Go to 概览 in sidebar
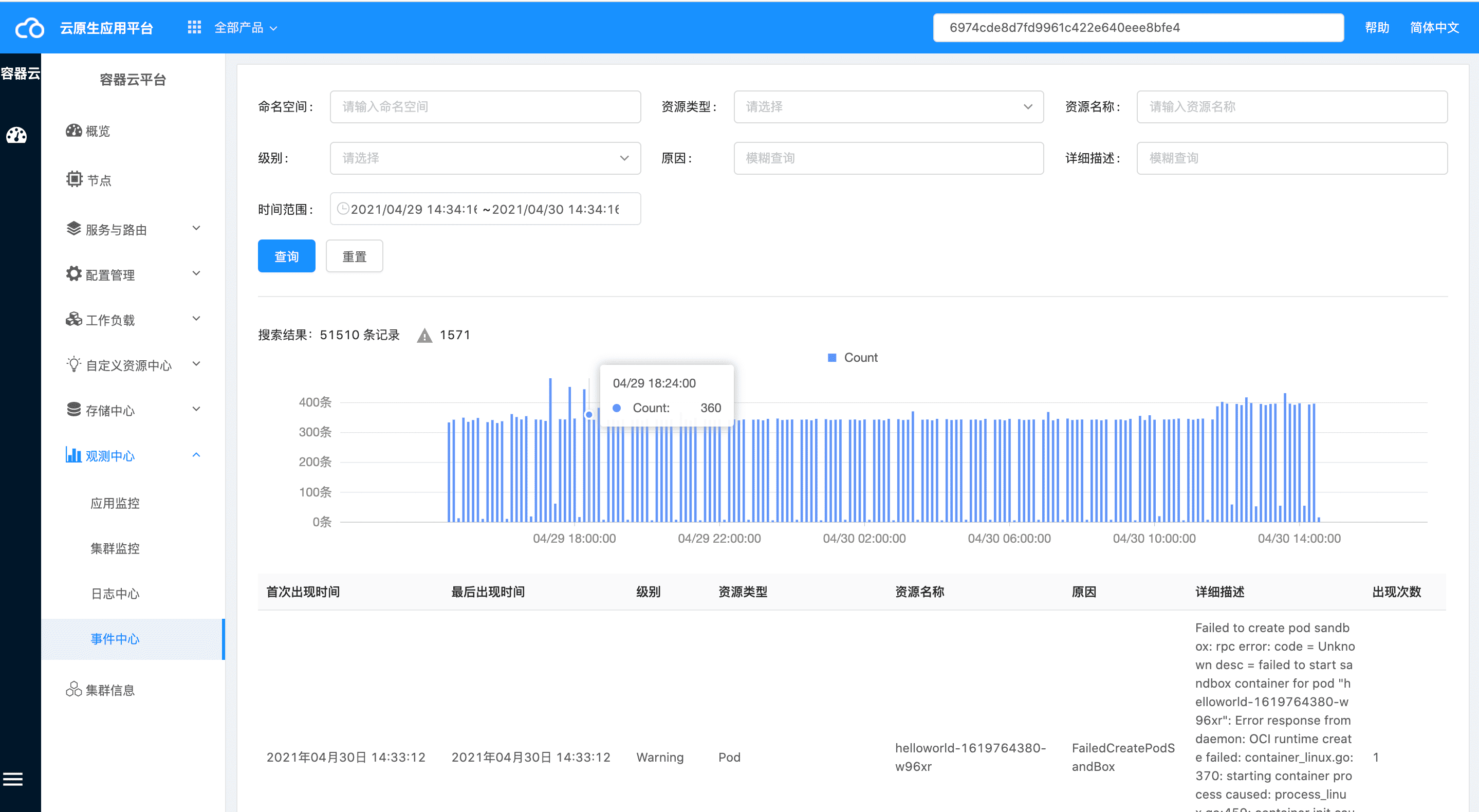1479x812 pixels. click(98, 131)
